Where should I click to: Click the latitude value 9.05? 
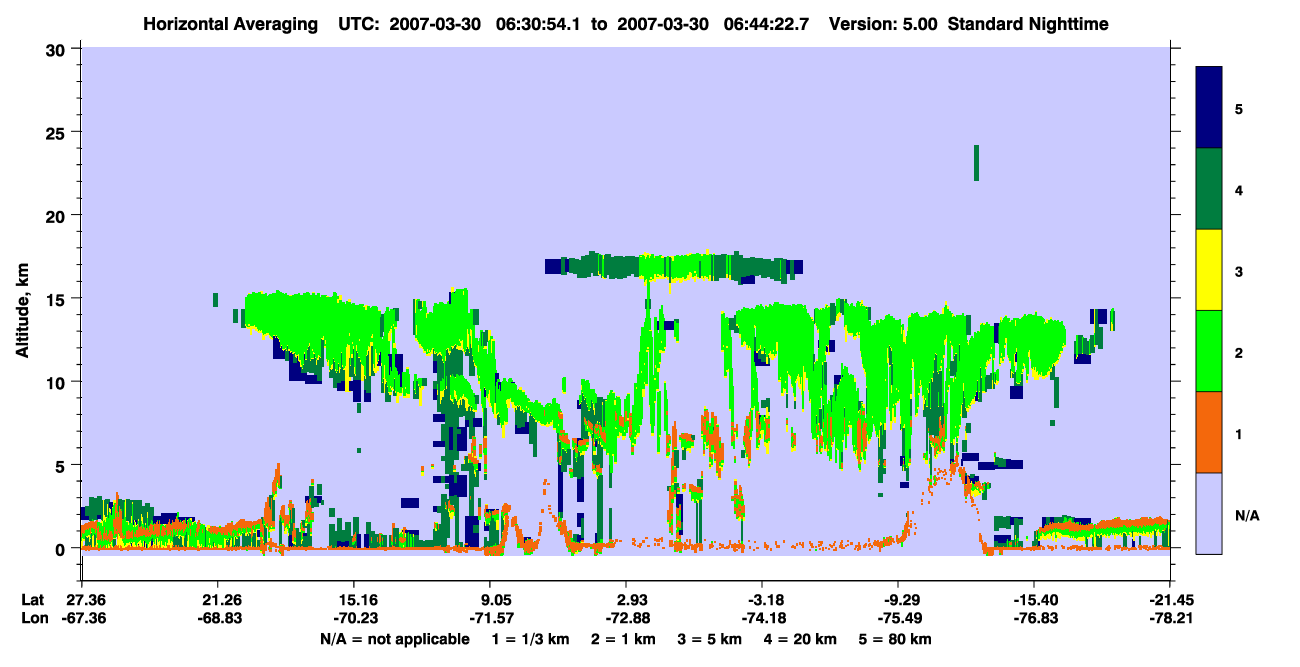(x=490, y=600)
